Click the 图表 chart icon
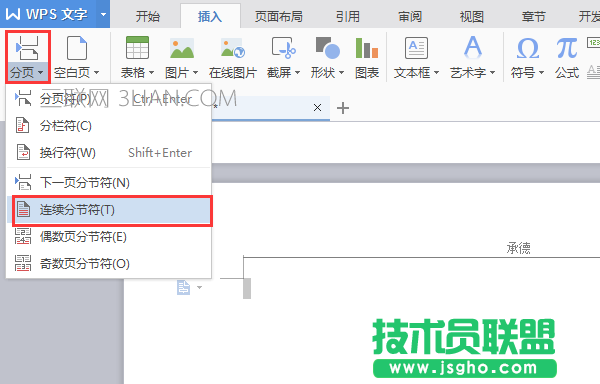The image size is (600, 384). coord(367,48)
